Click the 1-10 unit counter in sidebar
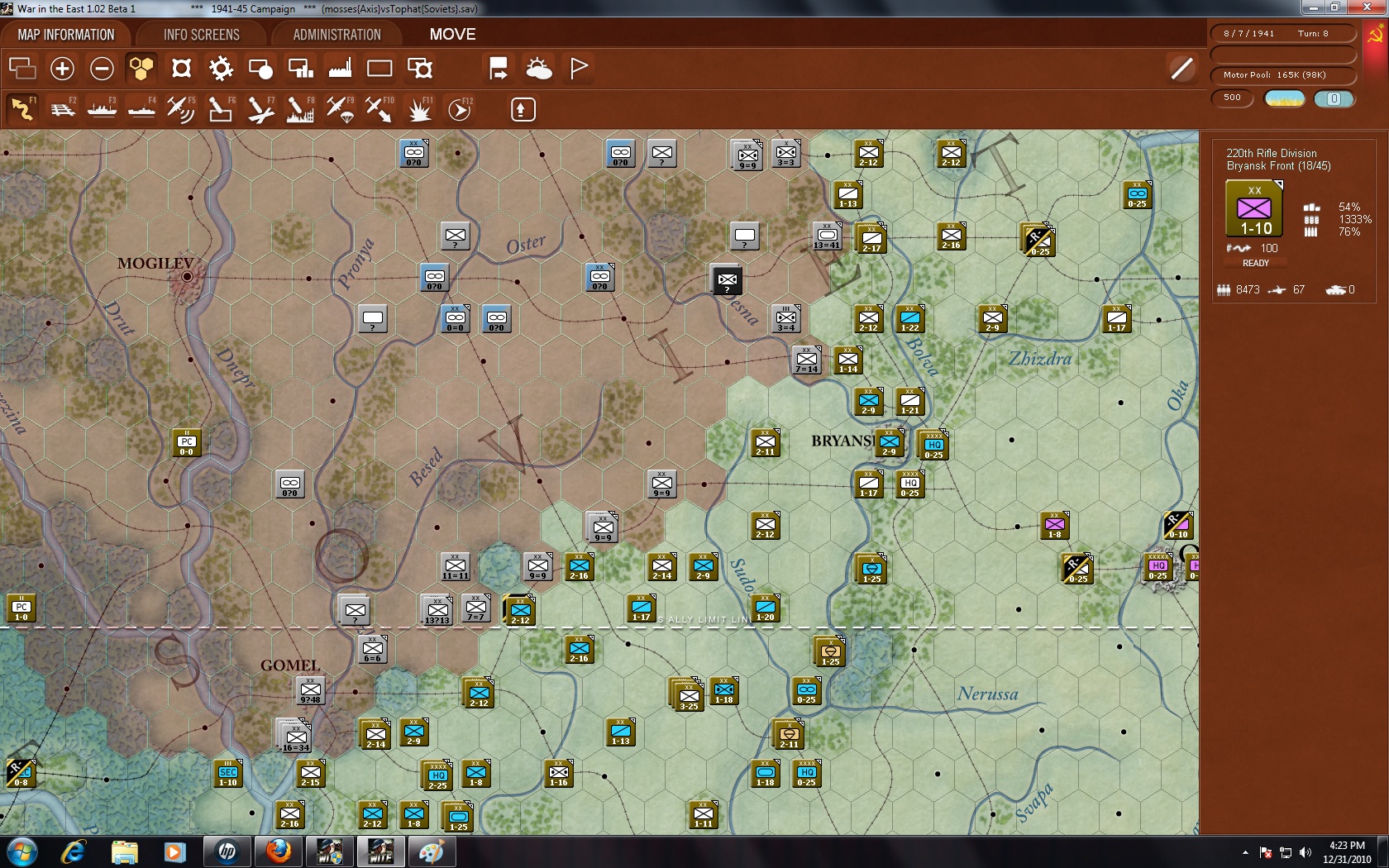Viewport: 1389px width, 868px height. (1254, 208)
